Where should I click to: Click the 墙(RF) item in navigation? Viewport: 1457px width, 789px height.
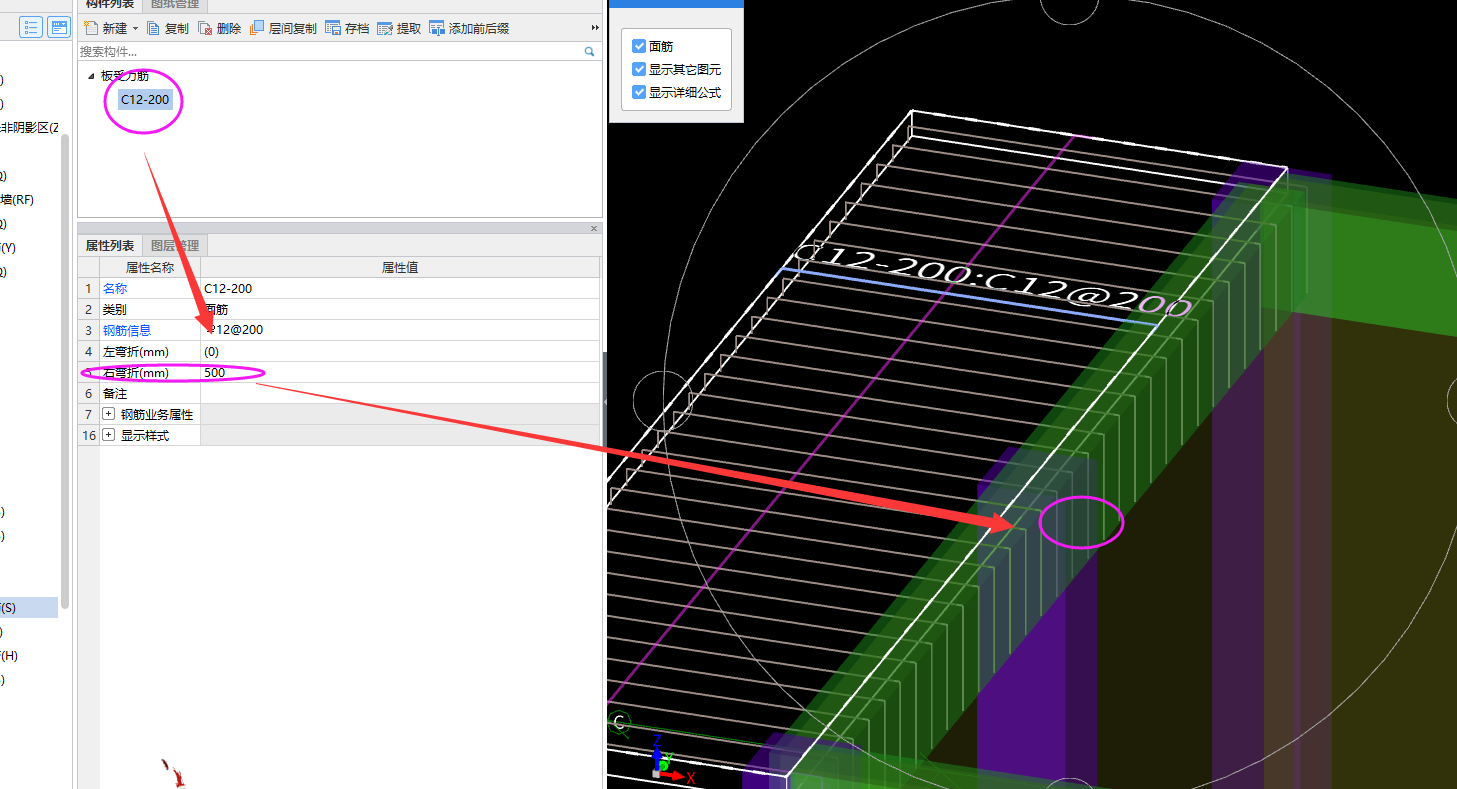[x=17, y=200]
